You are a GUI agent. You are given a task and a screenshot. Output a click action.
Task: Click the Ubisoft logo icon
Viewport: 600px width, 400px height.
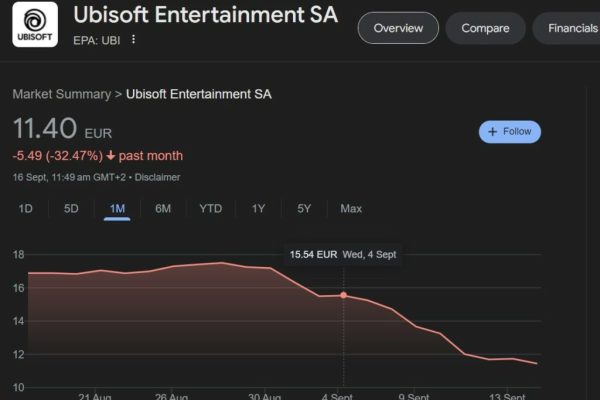[35, 24]
